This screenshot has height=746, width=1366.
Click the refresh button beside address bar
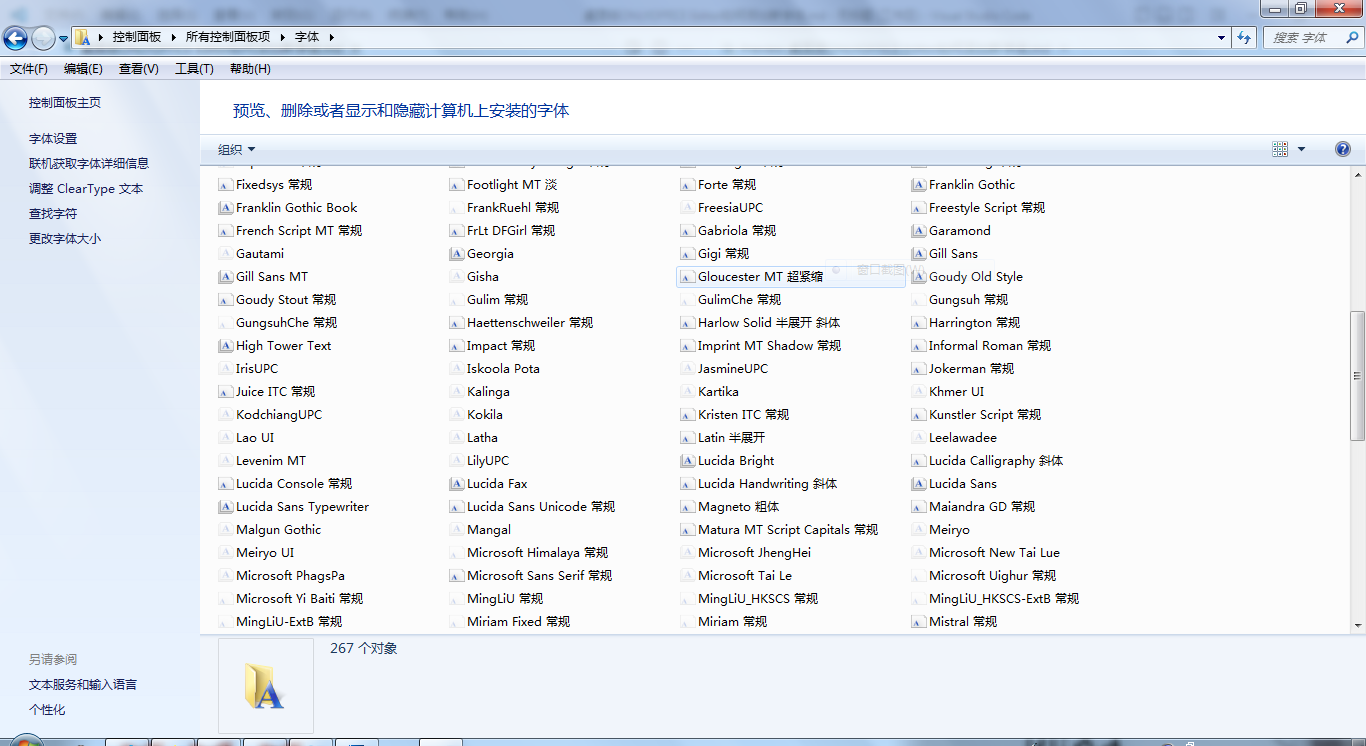1244,37
